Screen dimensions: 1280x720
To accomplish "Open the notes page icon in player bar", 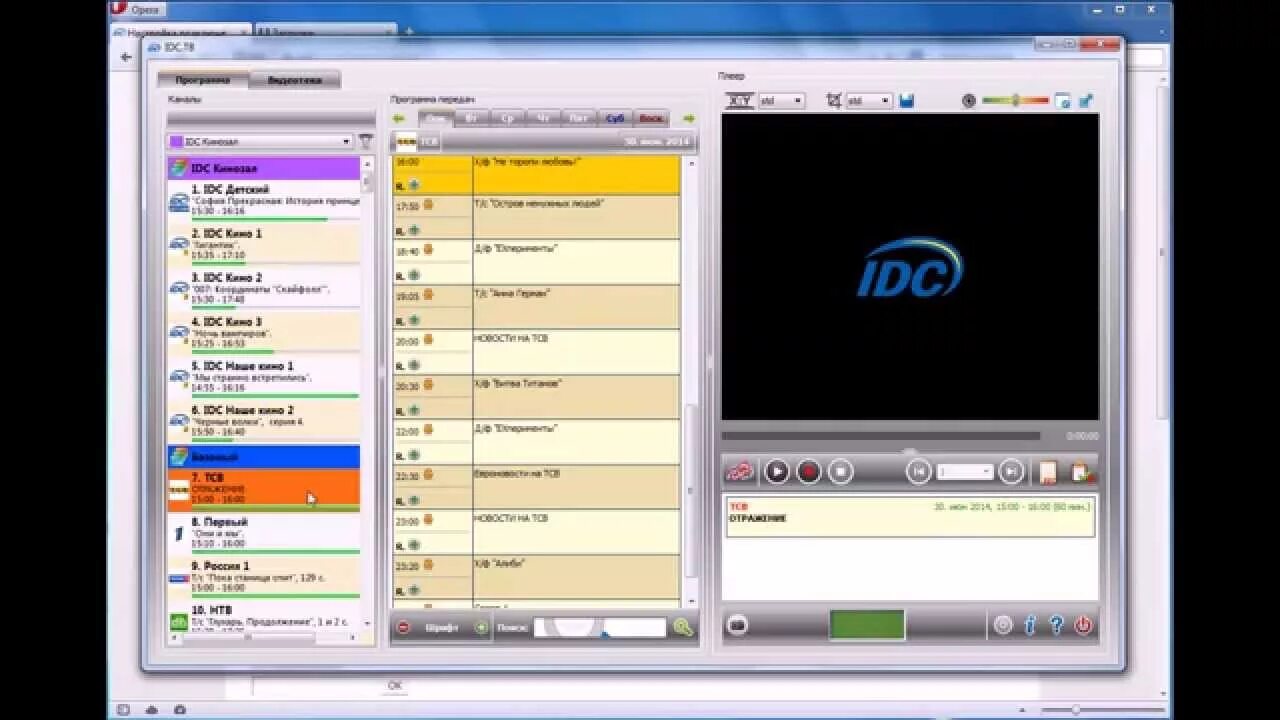I will [1048, 471].
